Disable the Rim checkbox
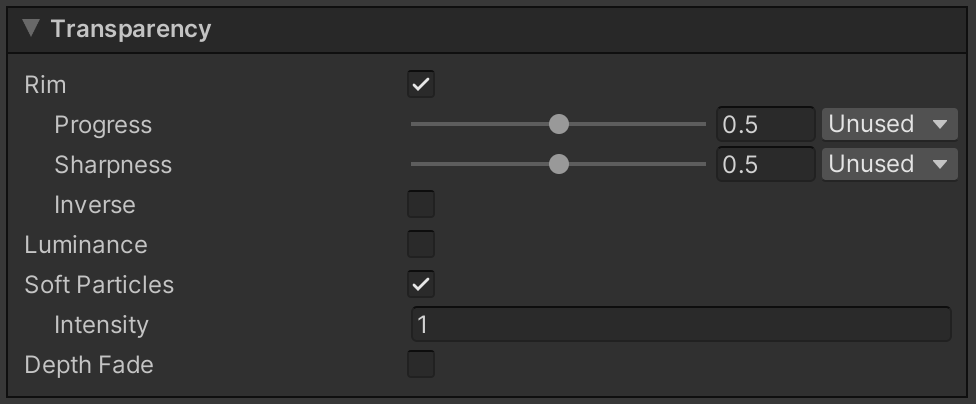This screenshot has width=976, height=404. (421, 85)
